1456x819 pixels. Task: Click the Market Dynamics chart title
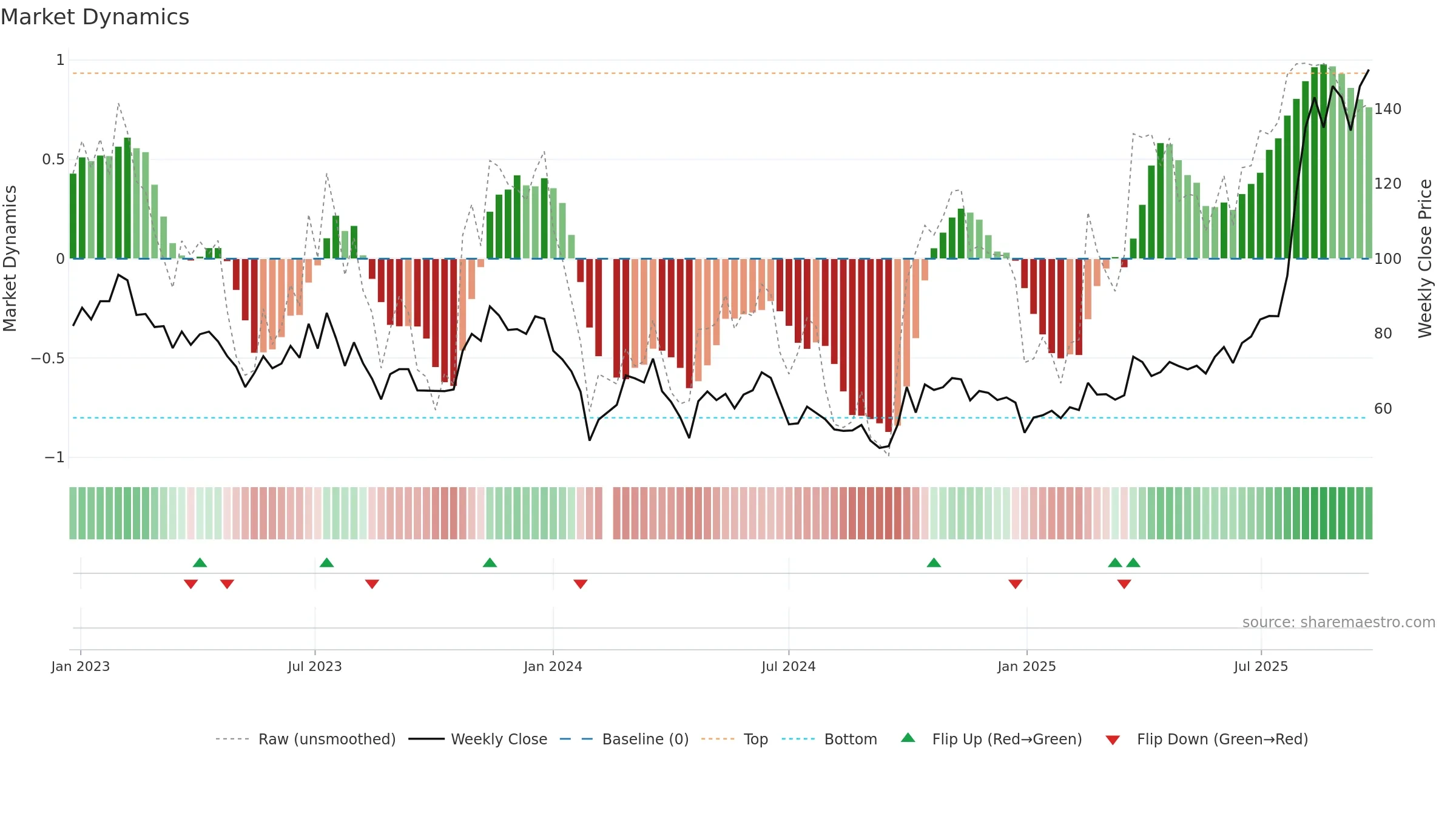click(x=95, y=17)
